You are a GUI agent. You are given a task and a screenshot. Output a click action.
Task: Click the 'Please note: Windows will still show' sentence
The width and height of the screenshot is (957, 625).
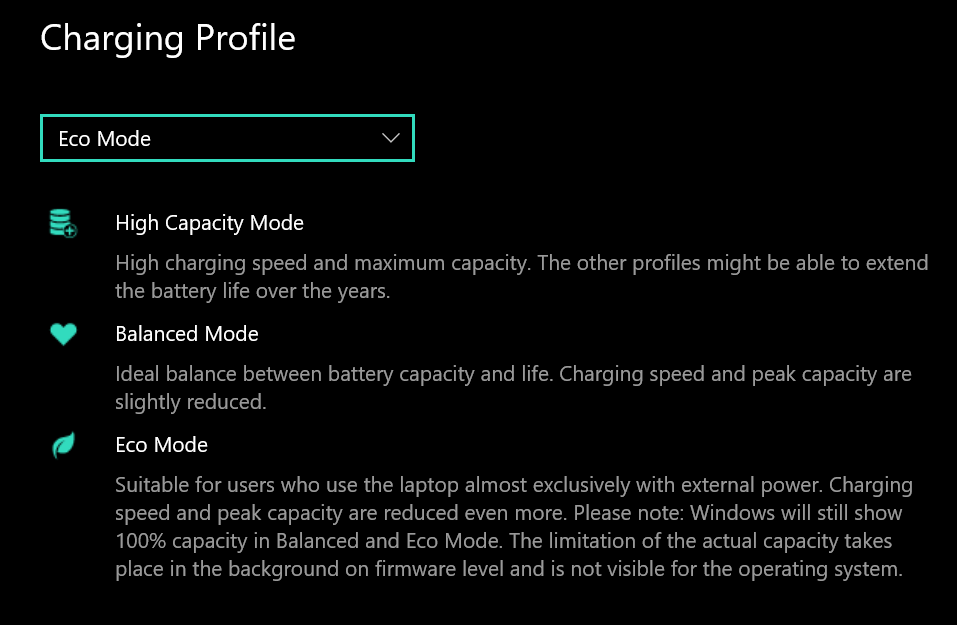(737, 513)
